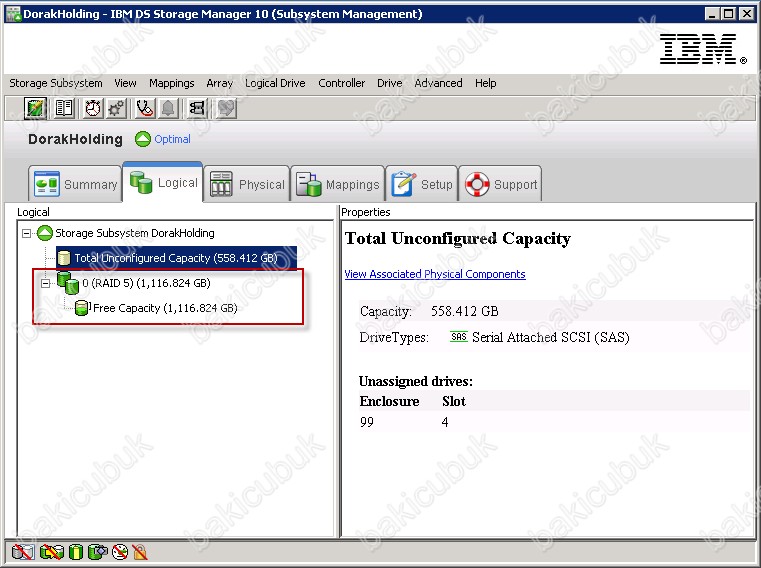Open the View menu
This screenshot has height=568, width=761.
(x=125, y=83)
